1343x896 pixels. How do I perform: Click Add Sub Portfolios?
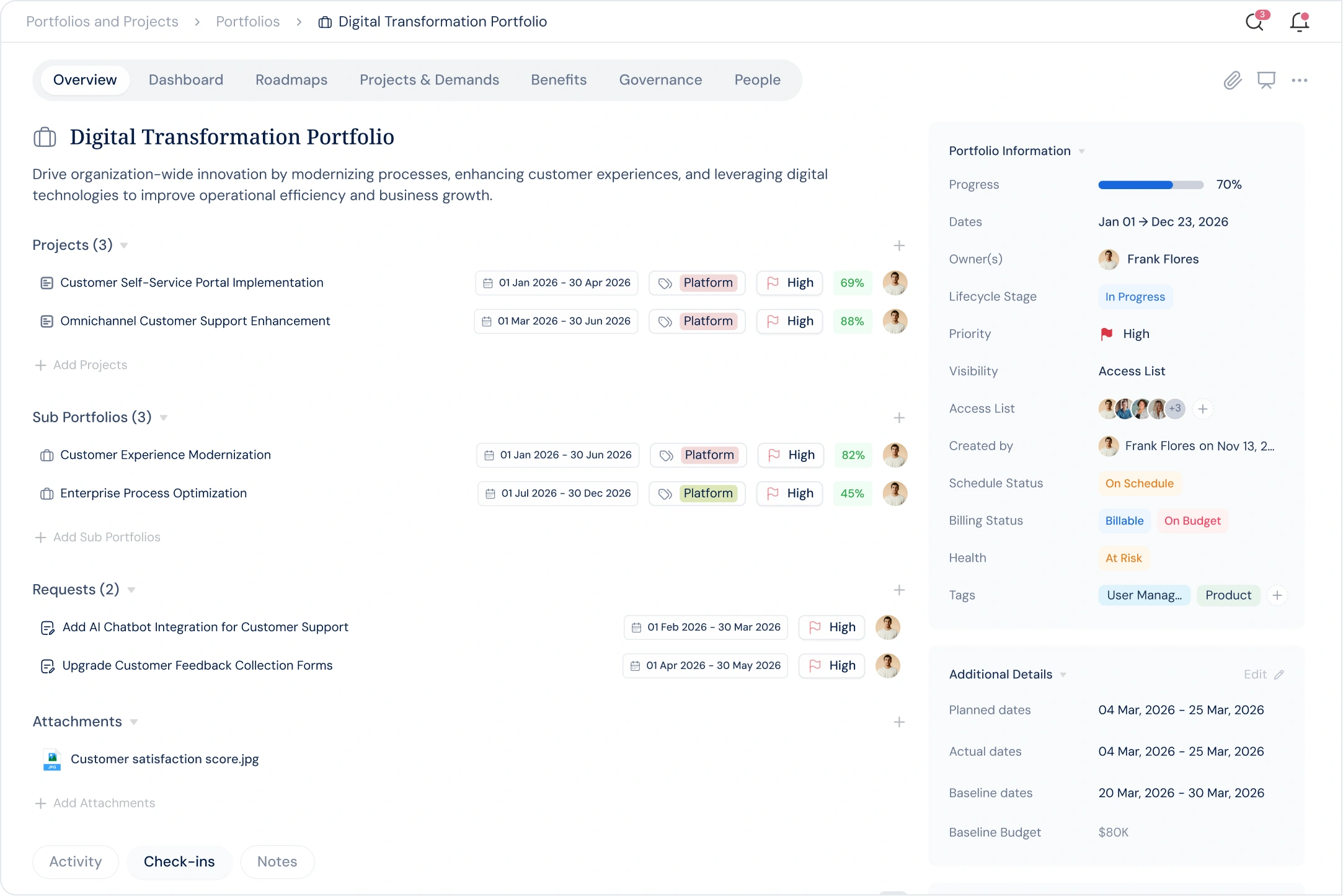point(98,538)
